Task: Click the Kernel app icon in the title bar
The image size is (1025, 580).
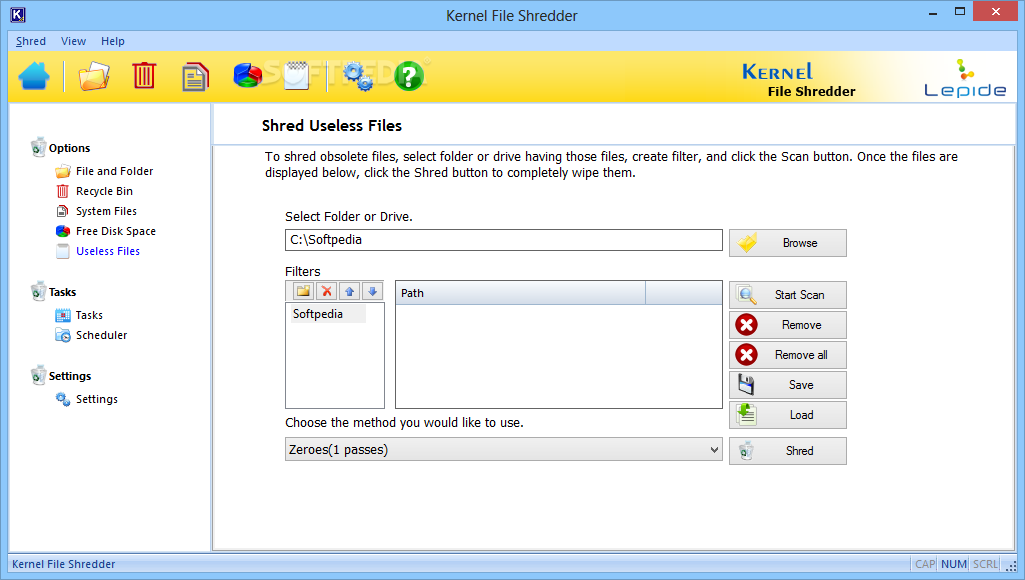Action: 18,14
